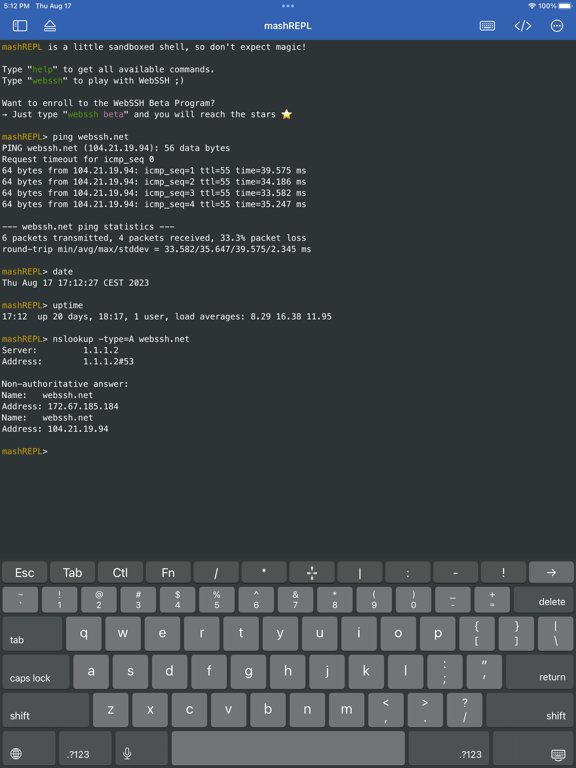Tap the right shift key
576x768 pixels.
[x=529, y=710]
